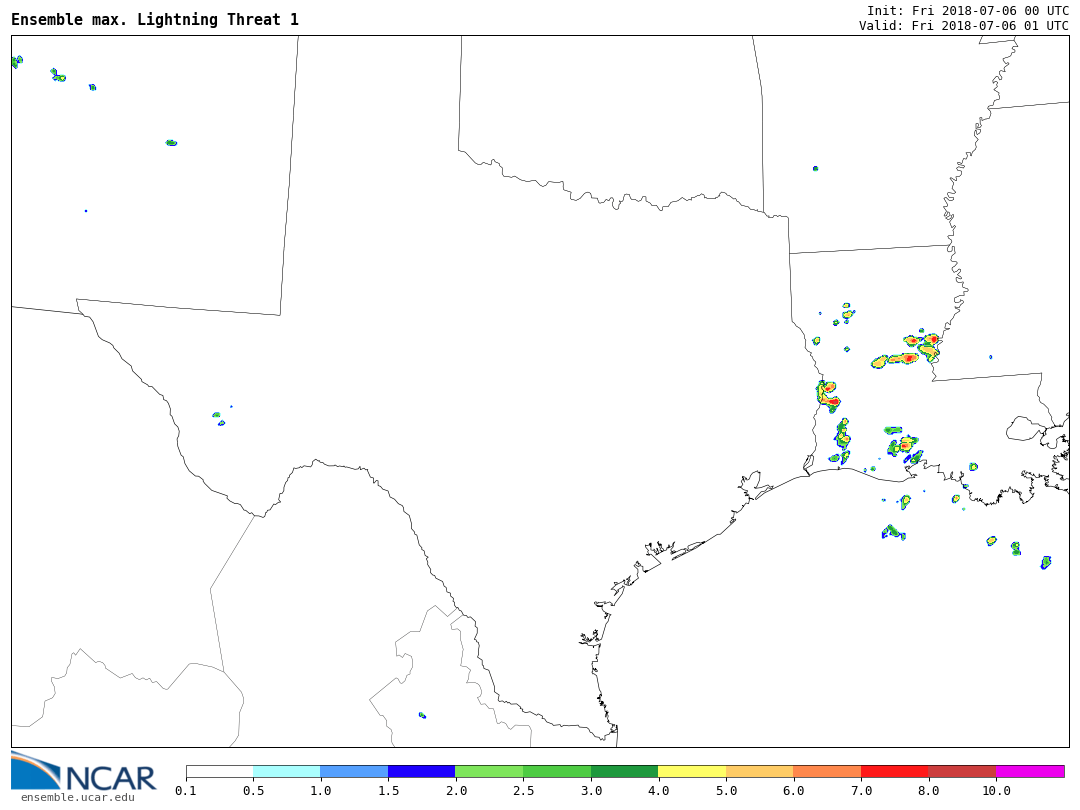
Task: Click the dark green 3.0–4.0 legend swatch
Action: coord(624,771)
